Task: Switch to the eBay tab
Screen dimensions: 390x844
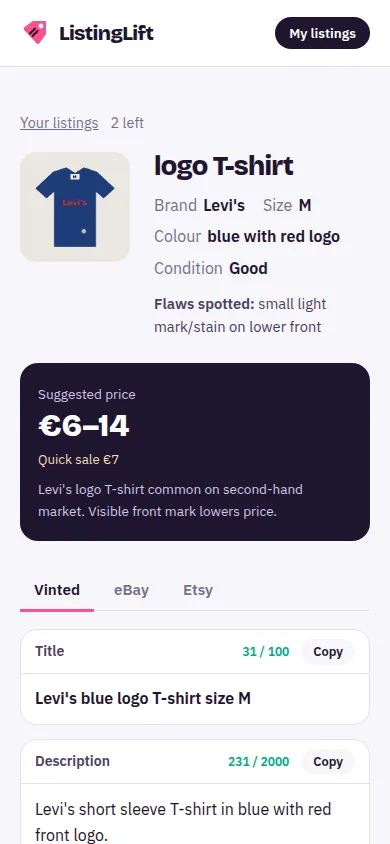Action: [x=131, y=590]
